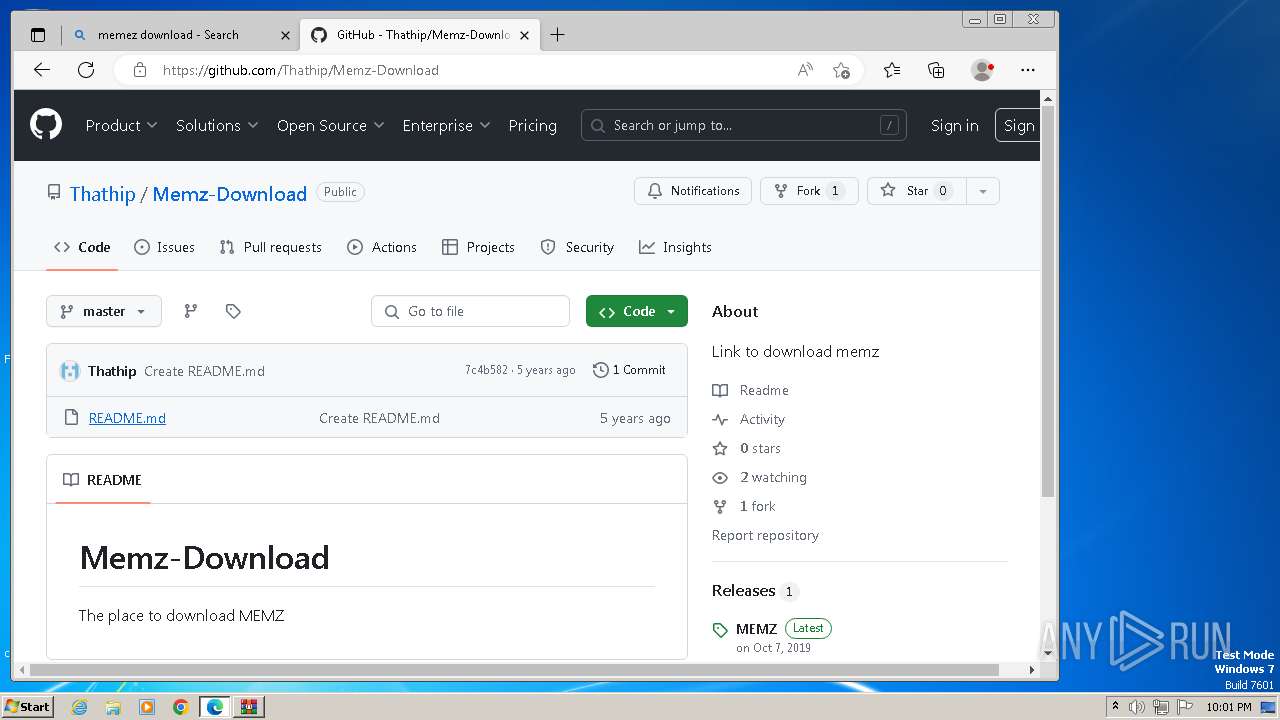Open the Read aloud icon
The height and width of the screenshot is (720, 1280).
coord(805,70)
